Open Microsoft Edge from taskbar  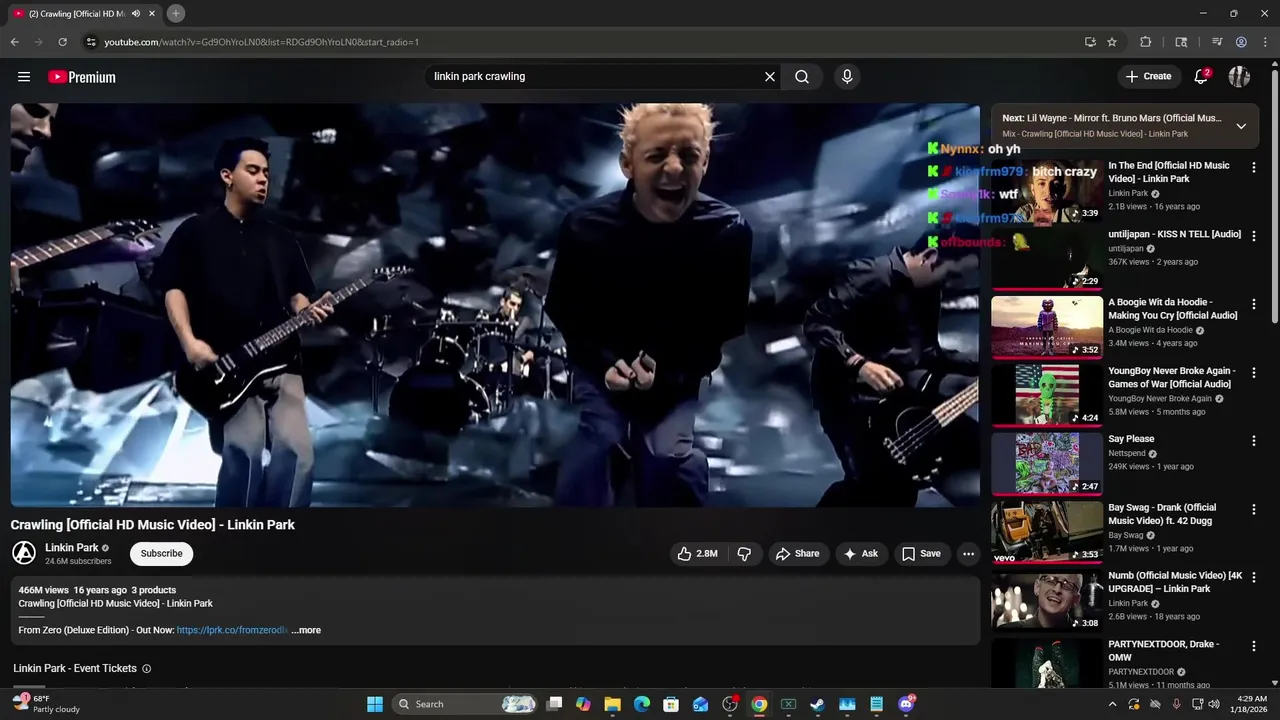[x=642, y=704]
